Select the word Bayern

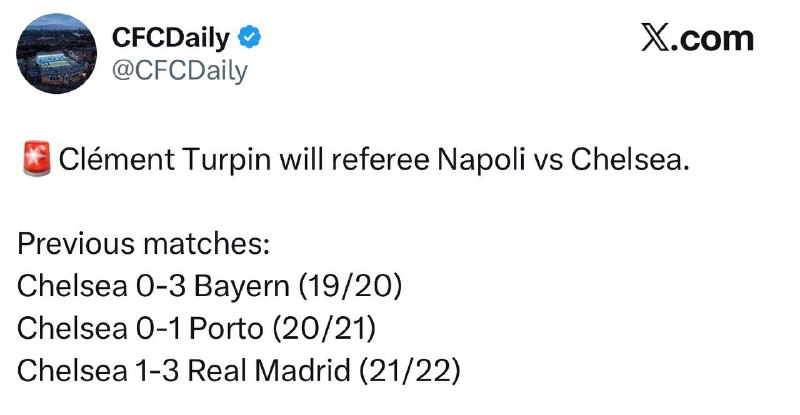243,287
